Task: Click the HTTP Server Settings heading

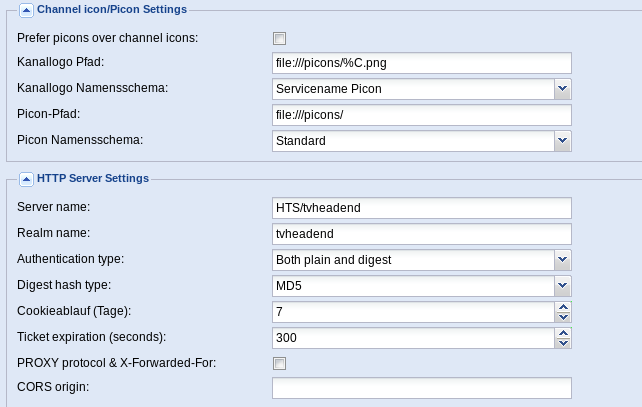Action: [x=93, y=179]
